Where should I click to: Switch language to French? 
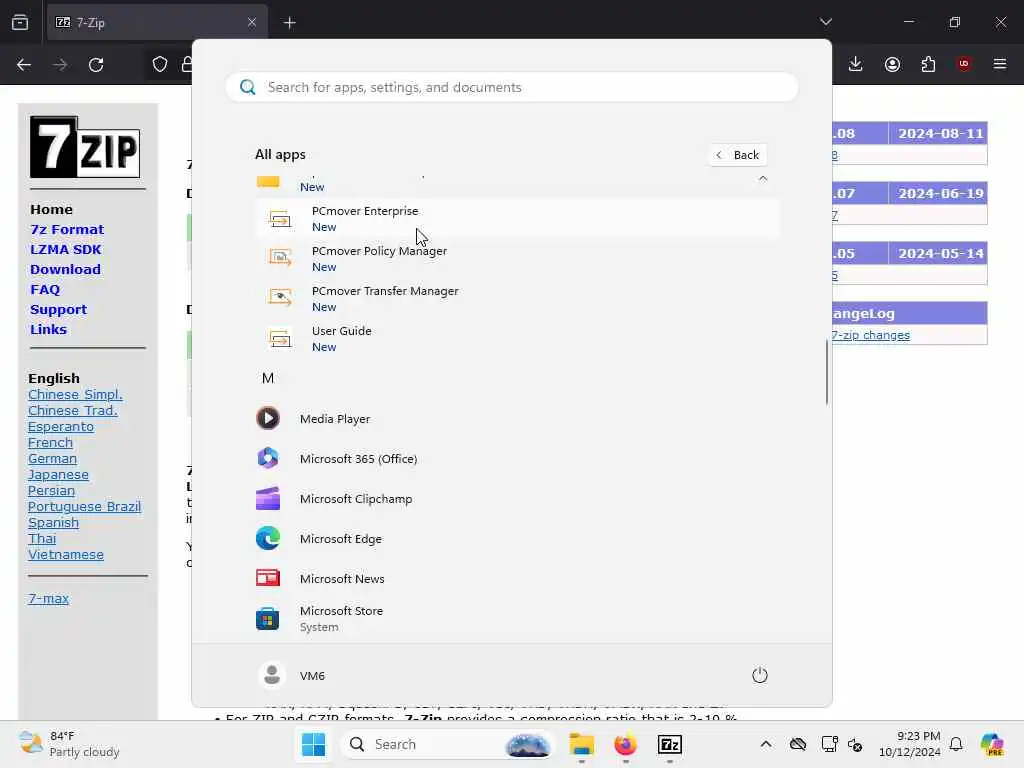tap(50, 442)
